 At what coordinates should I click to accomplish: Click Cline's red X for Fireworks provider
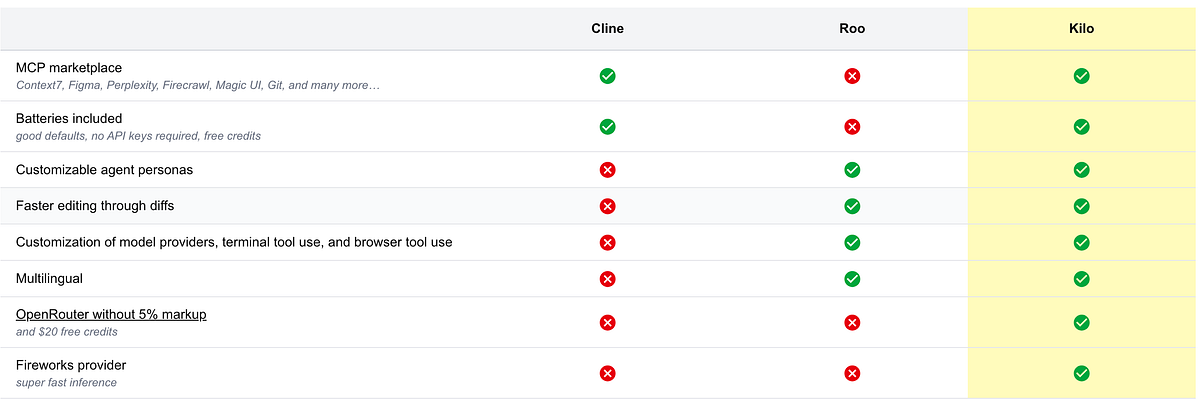click(x=607, y=373)
